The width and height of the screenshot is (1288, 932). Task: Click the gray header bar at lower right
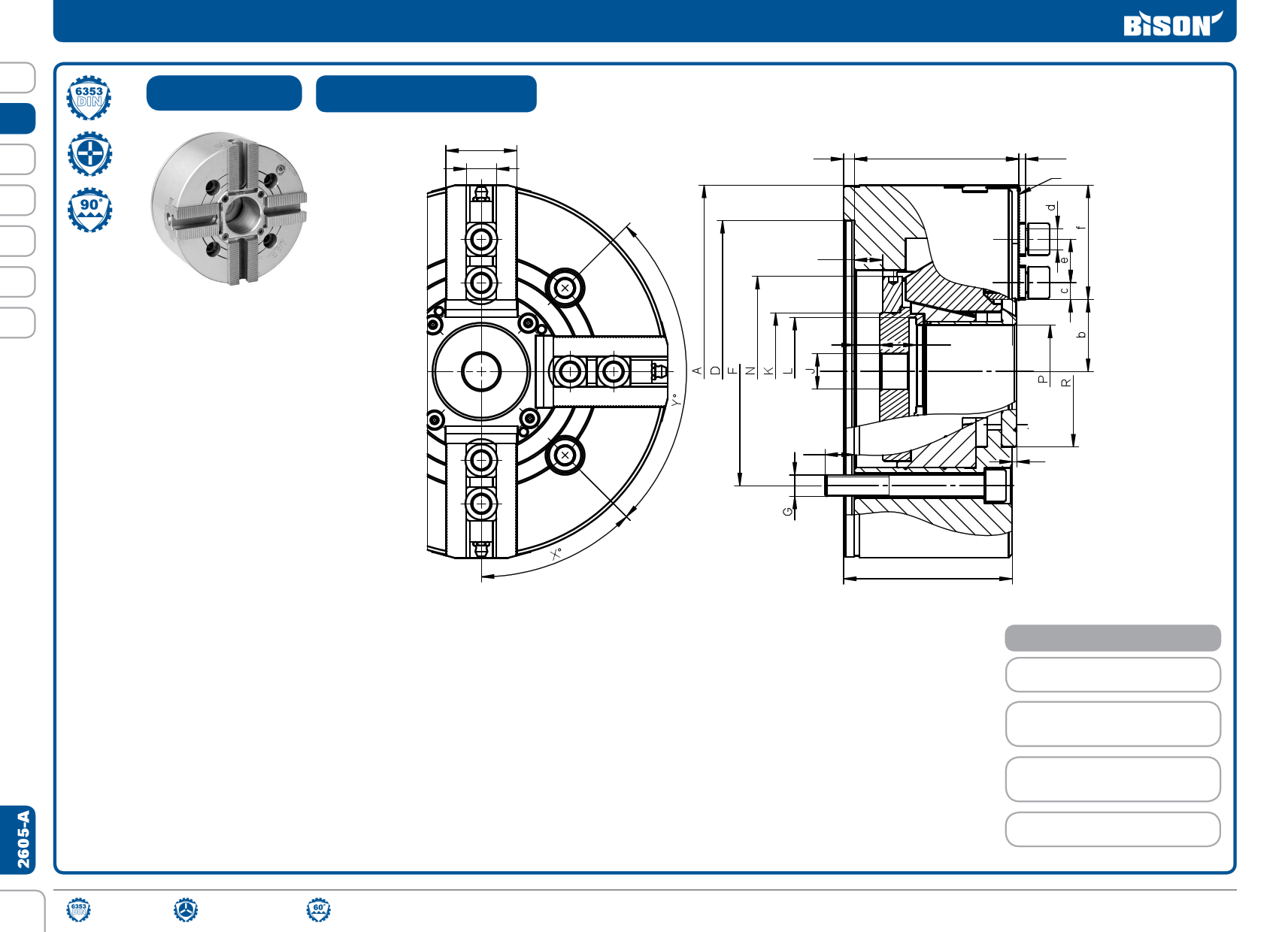pyautogui.click(x=1112, y=638)
